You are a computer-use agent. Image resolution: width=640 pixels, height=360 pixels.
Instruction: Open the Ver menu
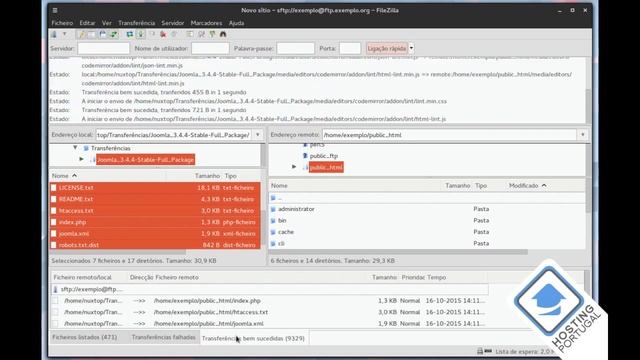(107, 23)
